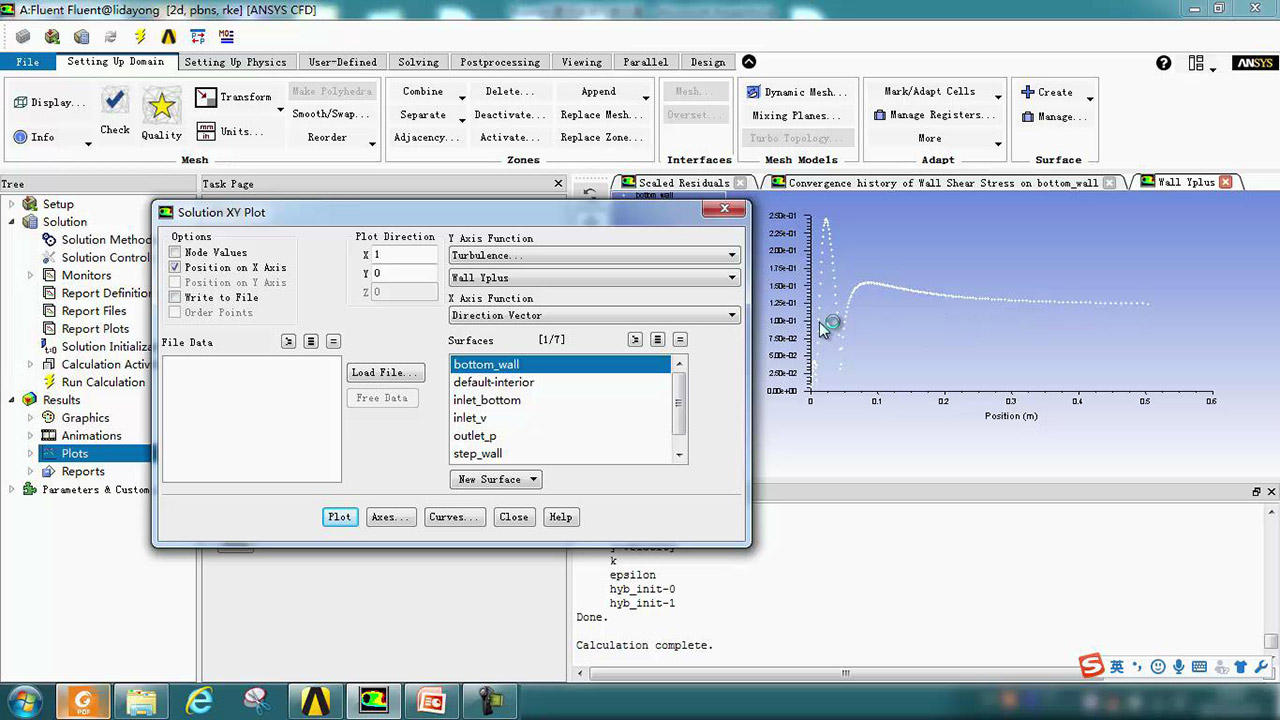
Task: Open the New Surface dropdown
Action: point(496,480)
